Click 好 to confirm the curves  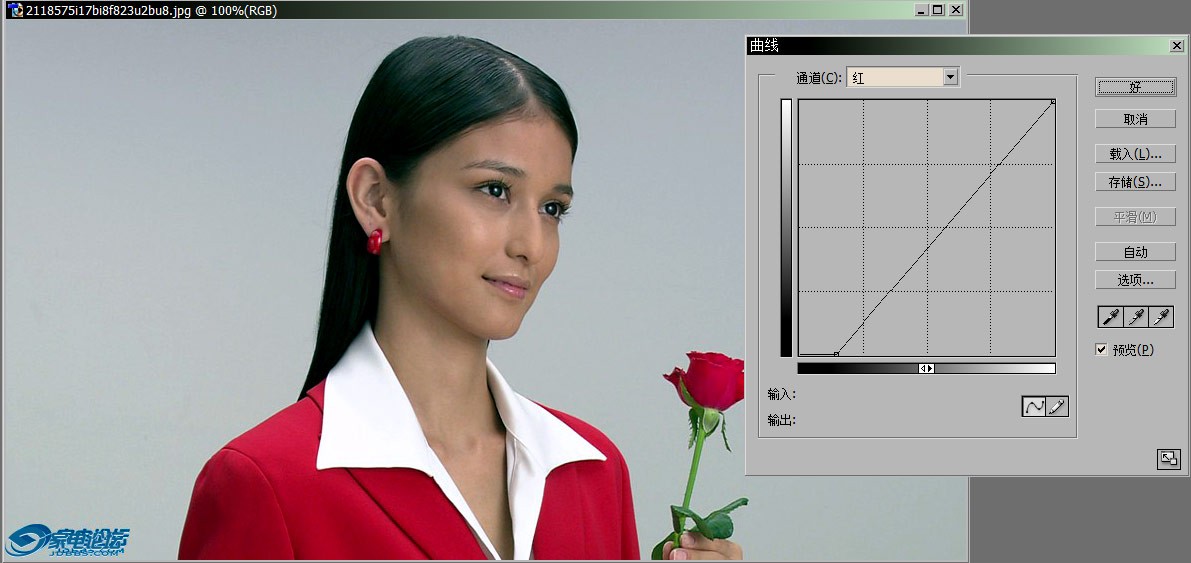click(1135, 87)
